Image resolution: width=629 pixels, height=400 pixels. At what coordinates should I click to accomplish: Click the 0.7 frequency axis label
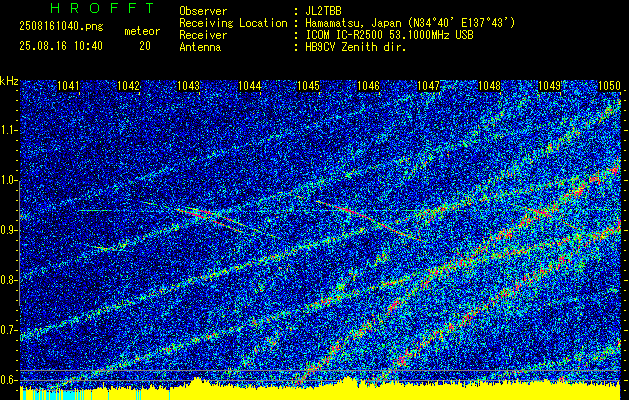pyautogui.click(x=9, y=330)
